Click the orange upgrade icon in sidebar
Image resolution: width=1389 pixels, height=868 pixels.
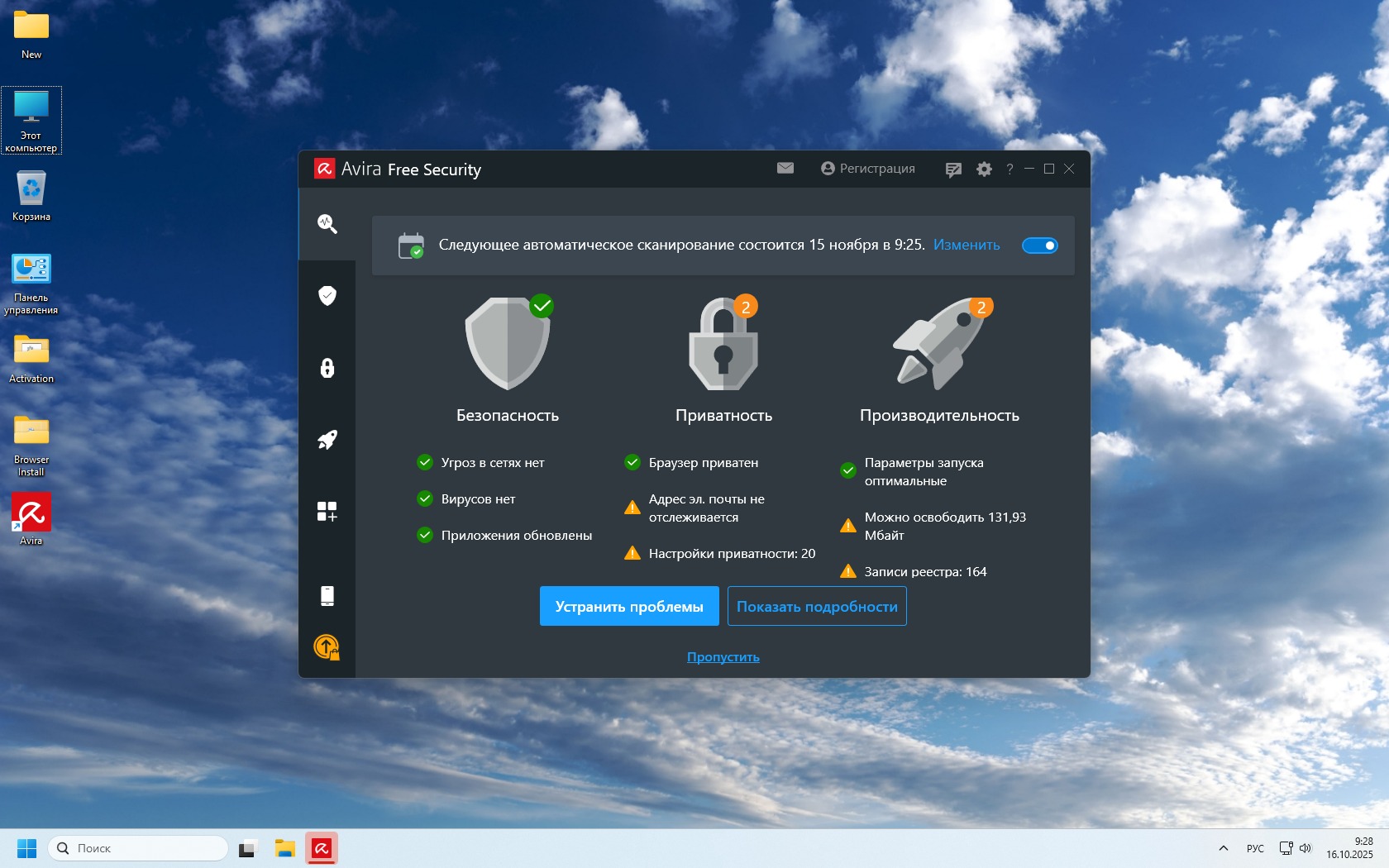(x=327, y=646)
